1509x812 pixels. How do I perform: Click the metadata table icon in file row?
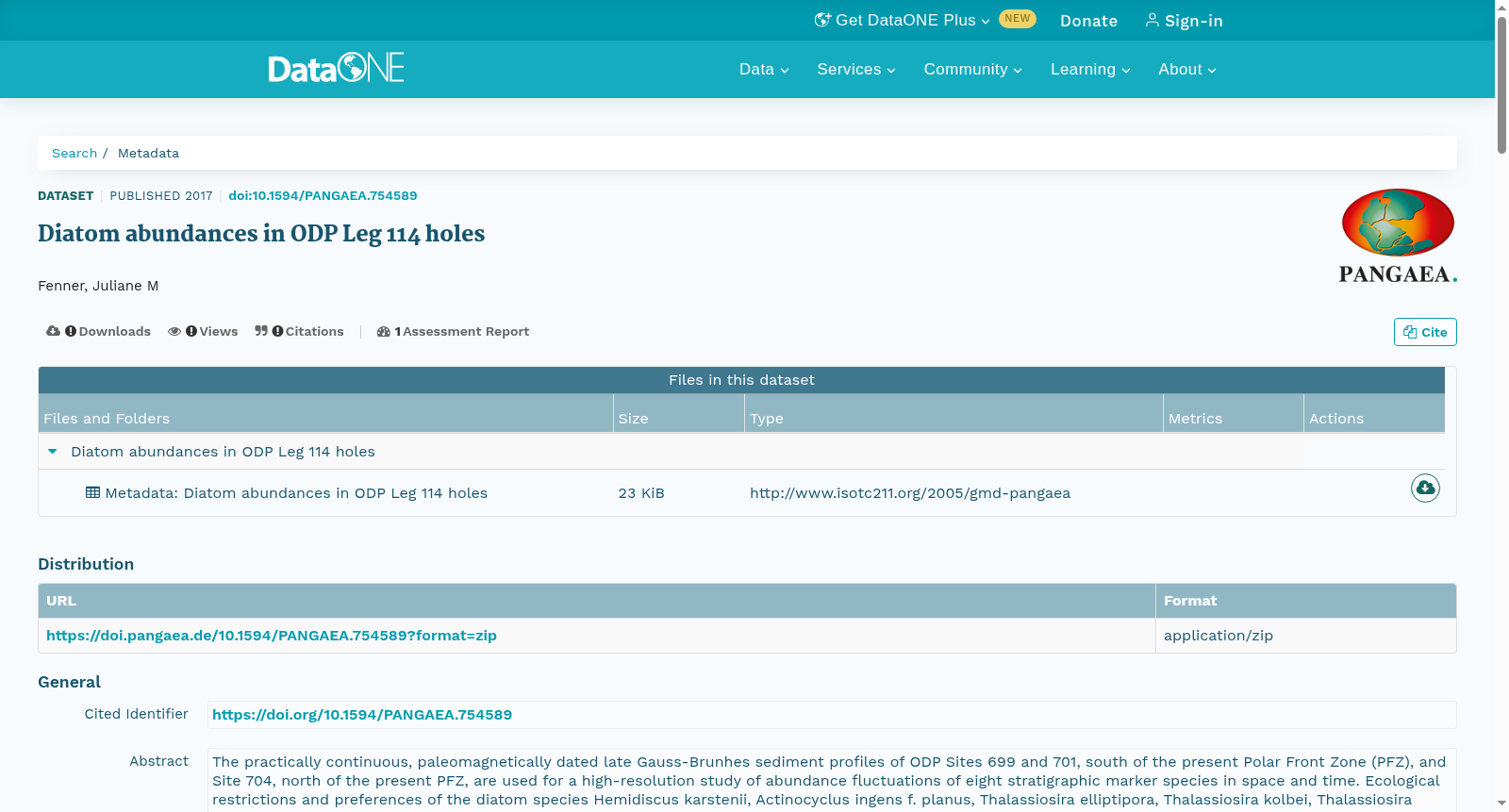(x=92, y=492)
